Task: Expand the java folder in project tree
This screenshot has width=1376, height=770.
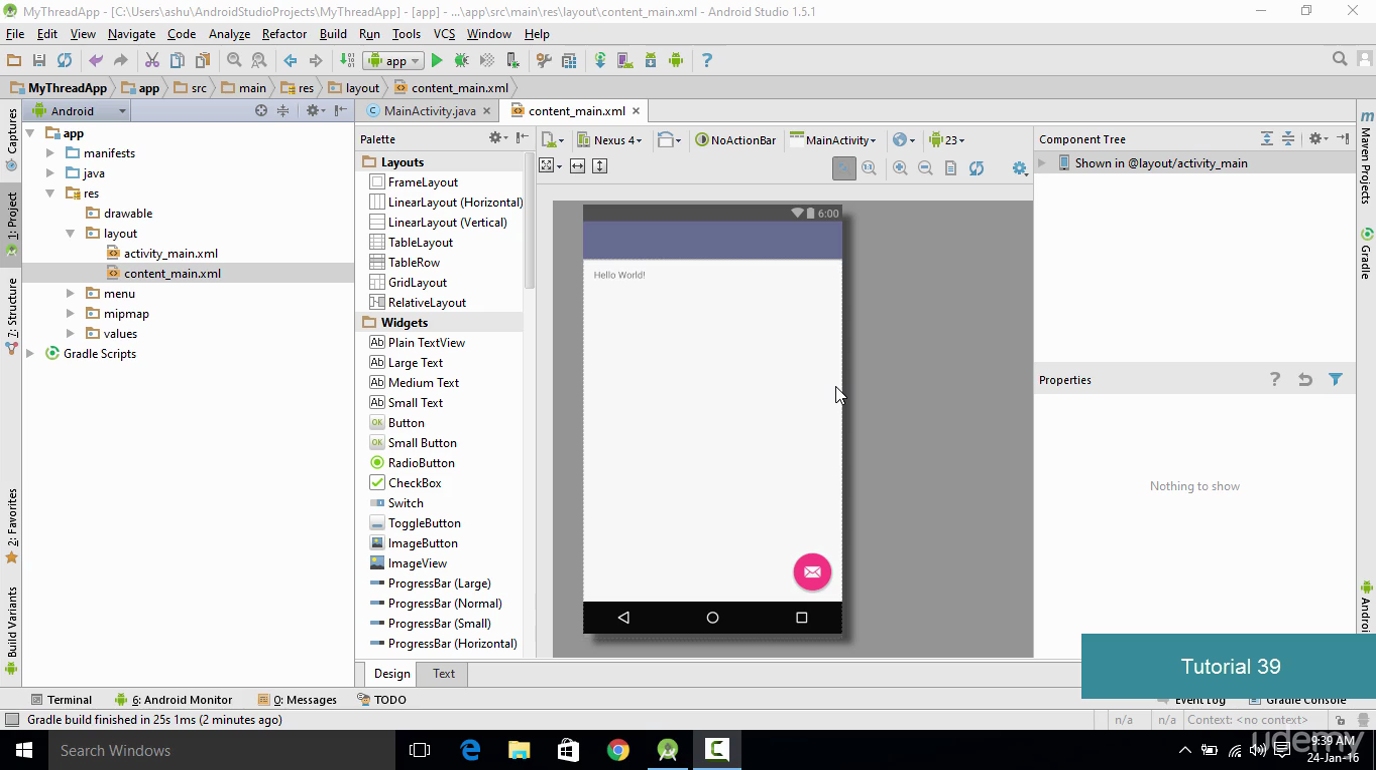Action: [x=50, y=173]
